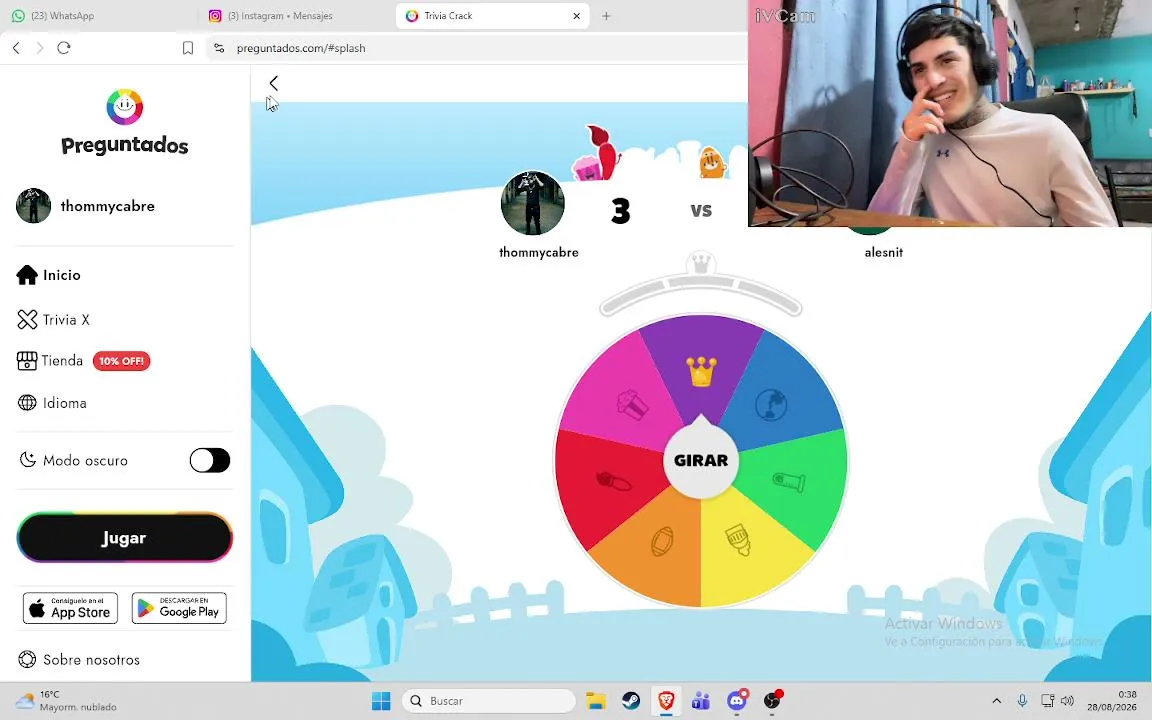Click the 10% OFF! badge
Screen dimensions: 1152x720
(x=121, y=361)
